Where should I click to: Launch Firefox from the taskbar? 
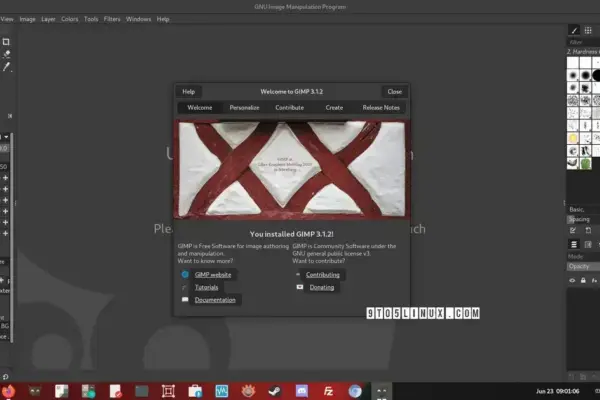point(8,391)
